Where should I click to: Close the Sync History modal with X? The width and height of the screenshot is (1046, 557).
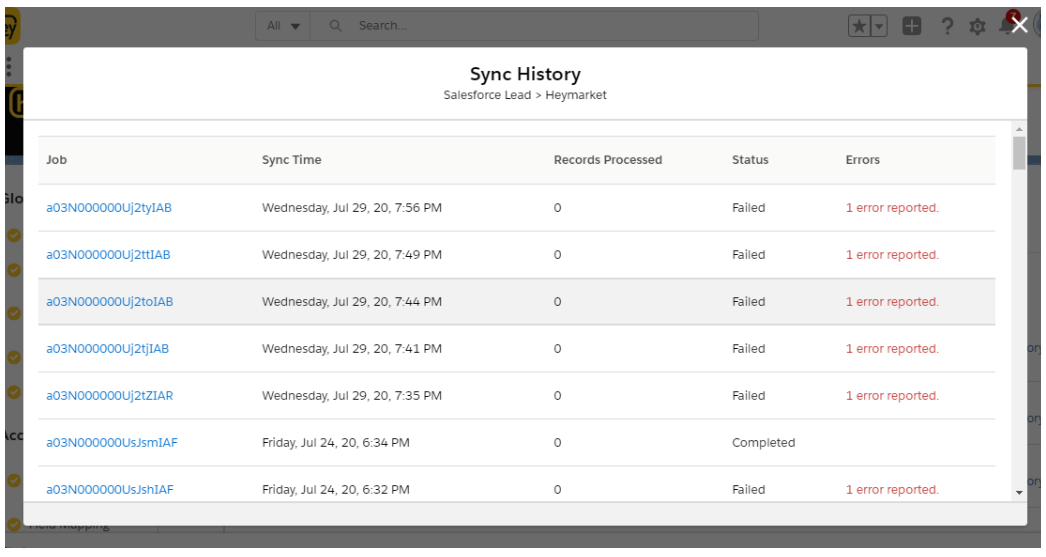point(1019,25)
